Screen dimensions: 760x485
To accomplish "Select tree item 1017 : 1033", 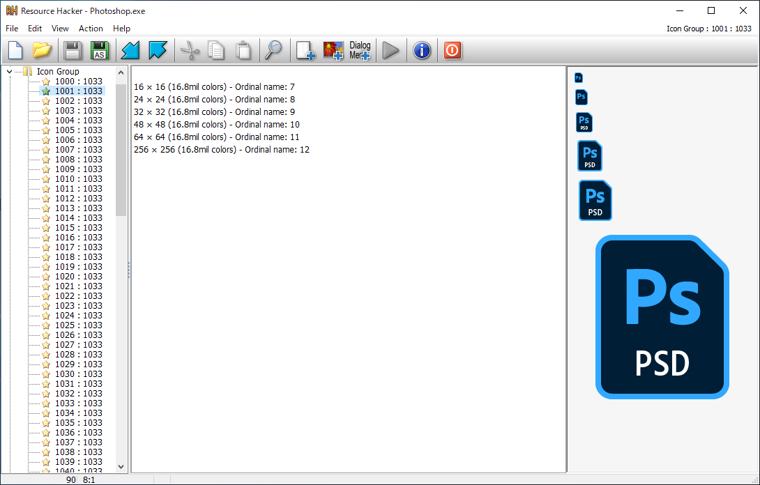I will point(79,247).
